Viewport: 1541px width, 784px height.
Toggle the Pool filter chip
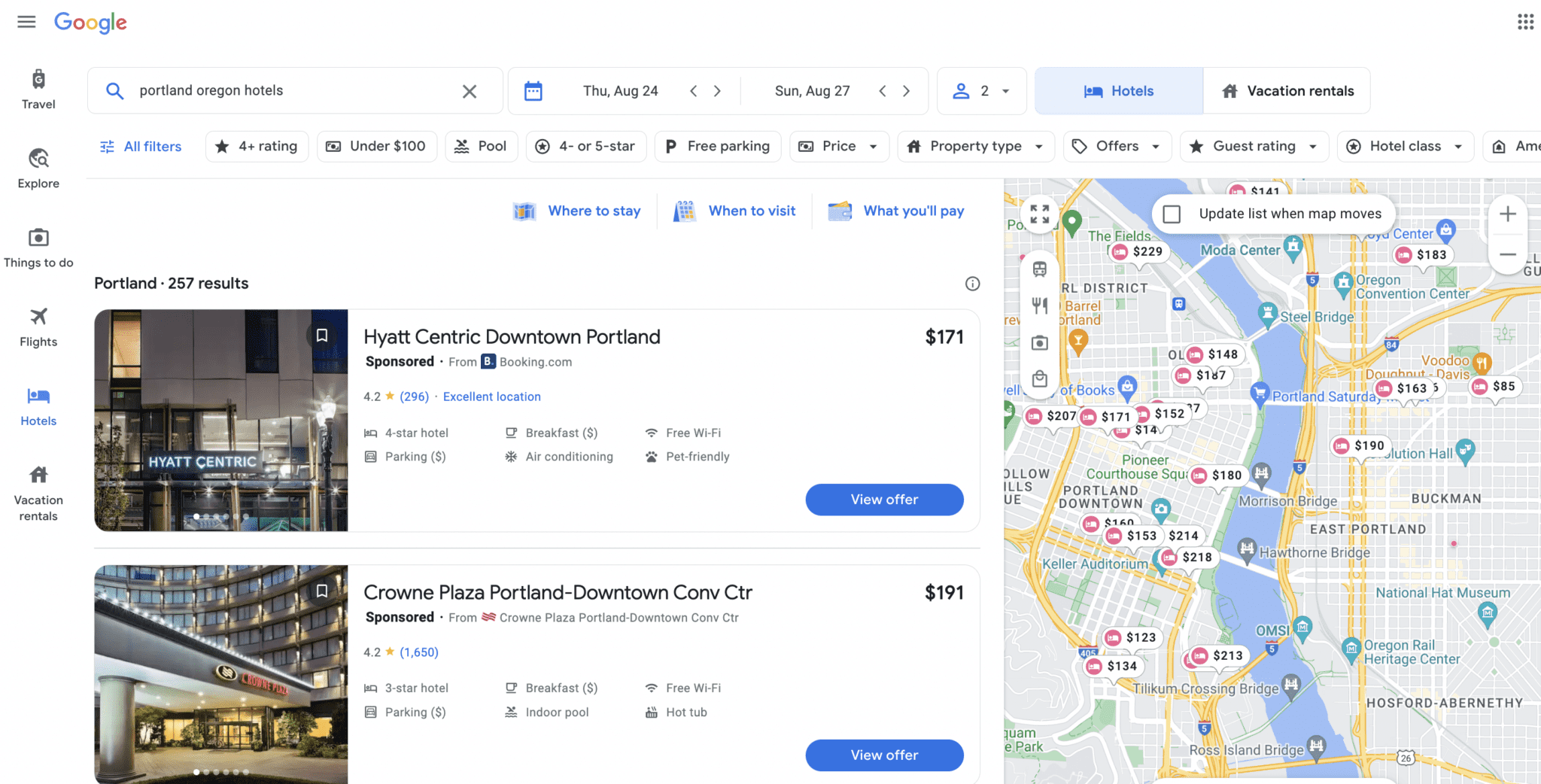tap(481, 146)
